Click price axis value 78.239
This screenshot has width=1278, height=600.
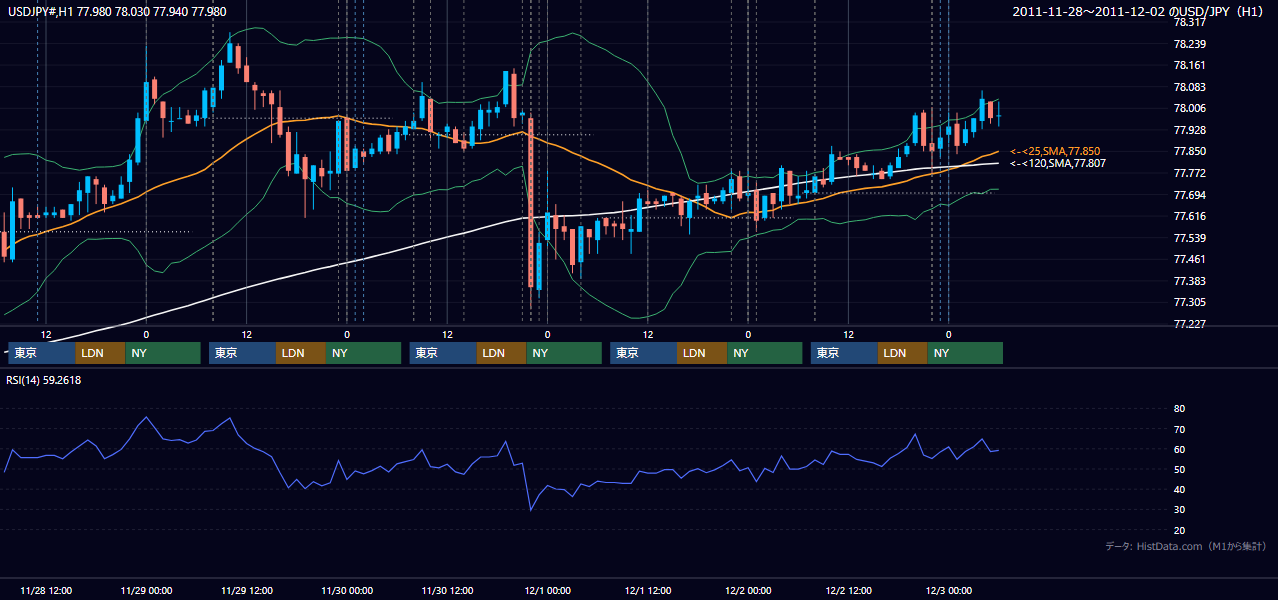pyautogui.click(x=1189, y=44)
